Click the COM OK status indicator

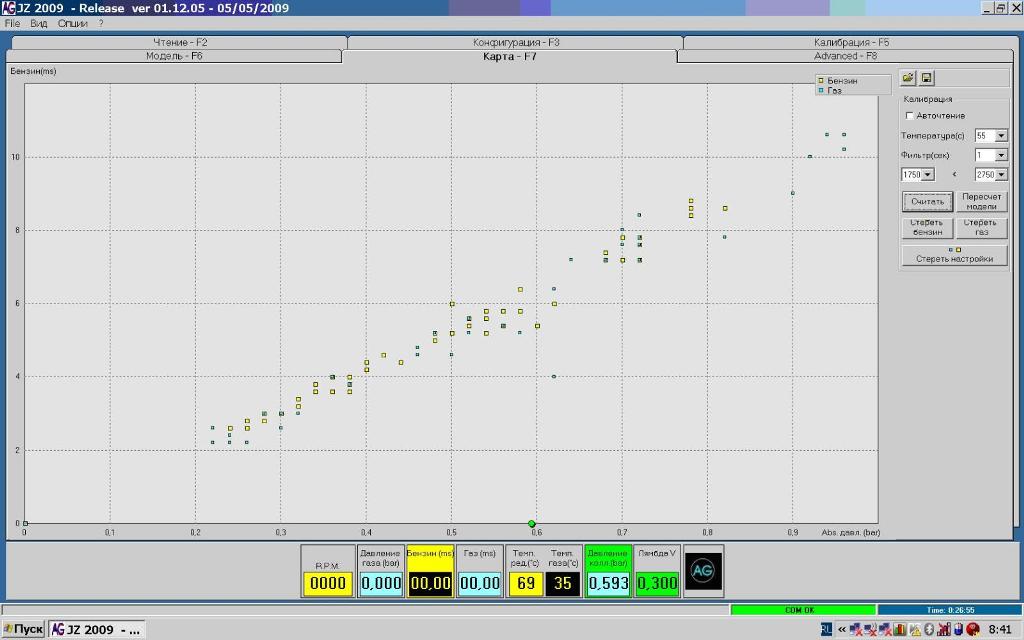[802, 610]
